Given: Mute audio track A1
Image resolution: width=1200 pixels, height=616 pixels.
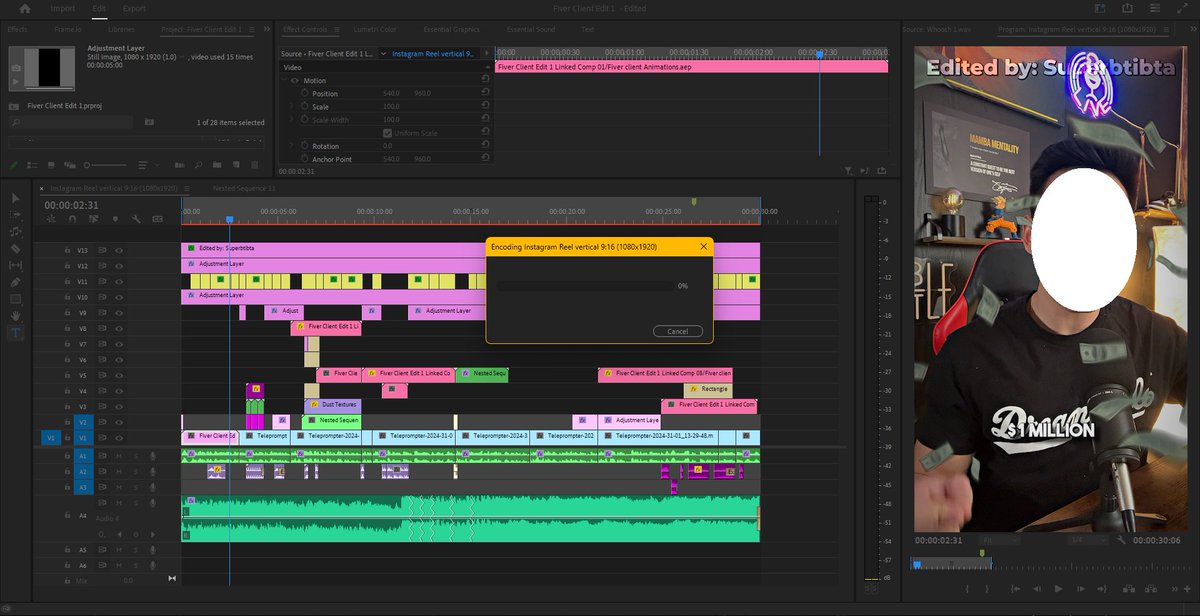Looking at the screenshot, I should point(118,456).
